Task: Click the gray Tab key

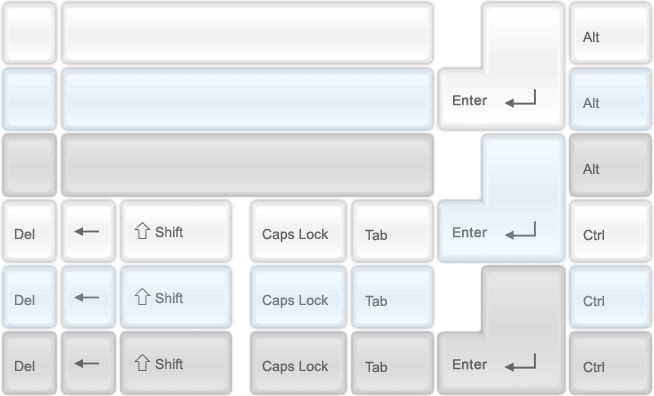Action: point(392,363)
